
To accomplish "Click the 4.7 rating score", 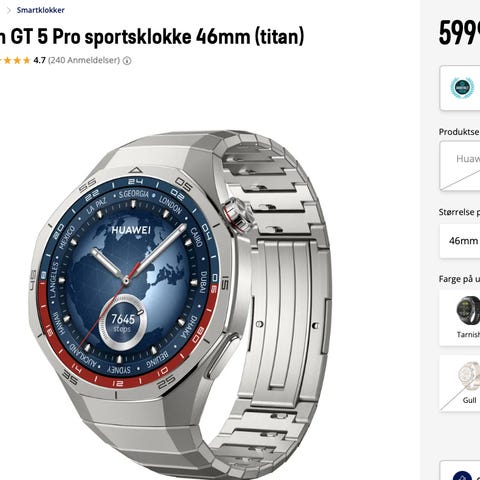I will tap(39, 60).
